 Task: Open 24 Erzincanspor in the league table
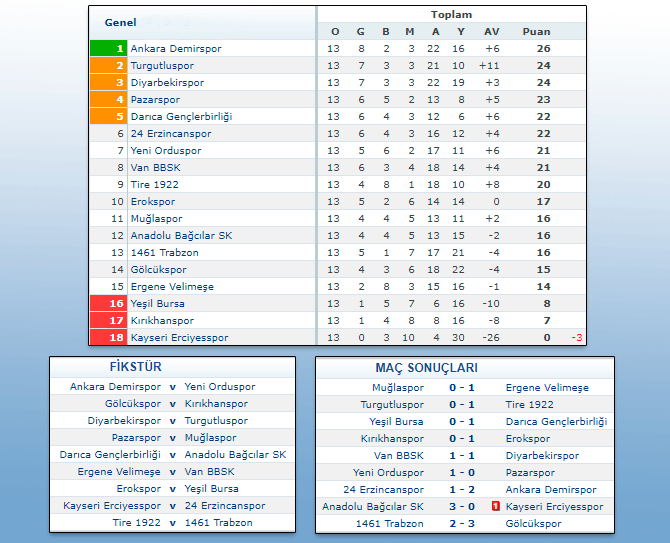click(171, 133)
